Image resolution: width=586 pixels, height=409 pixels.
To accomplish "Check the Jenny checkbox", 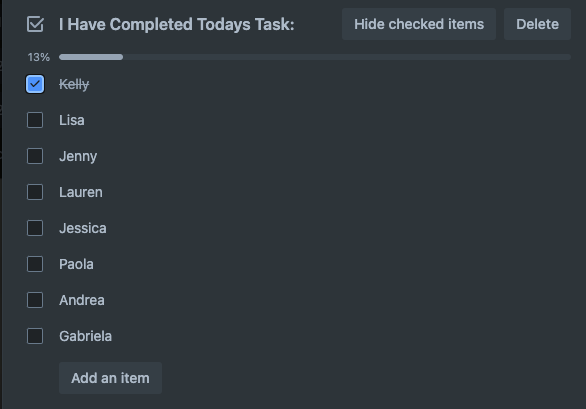I will [x=35, y=156].
